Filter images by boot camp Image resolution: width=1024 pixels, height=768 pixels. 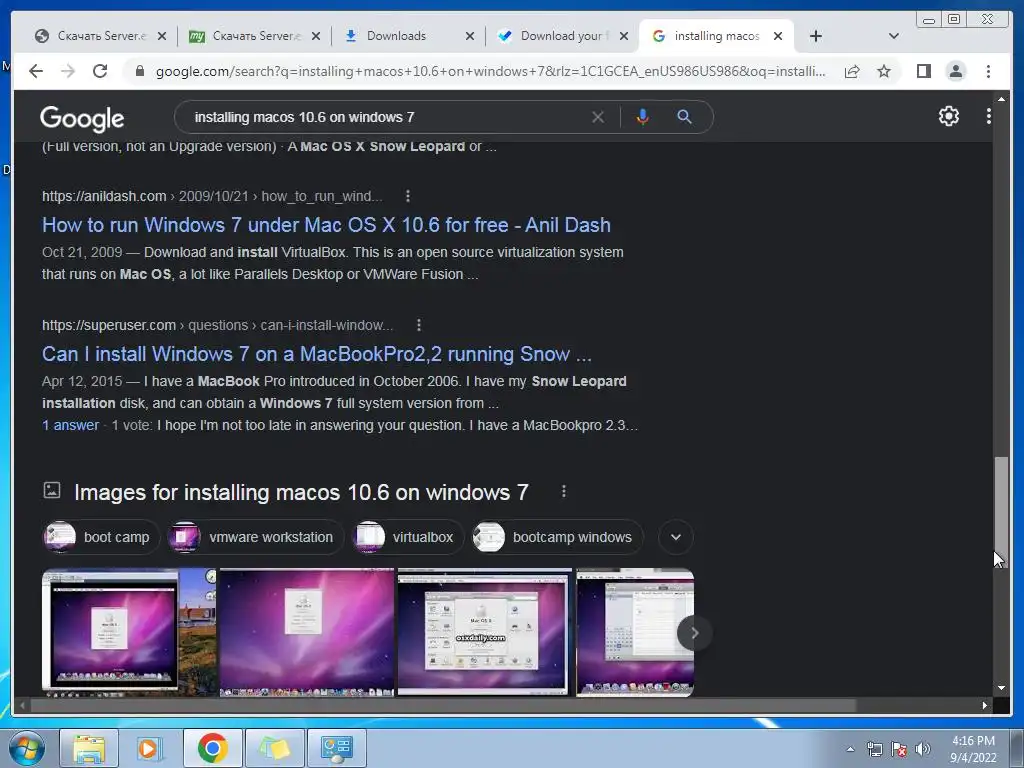[x=101, y=537]
